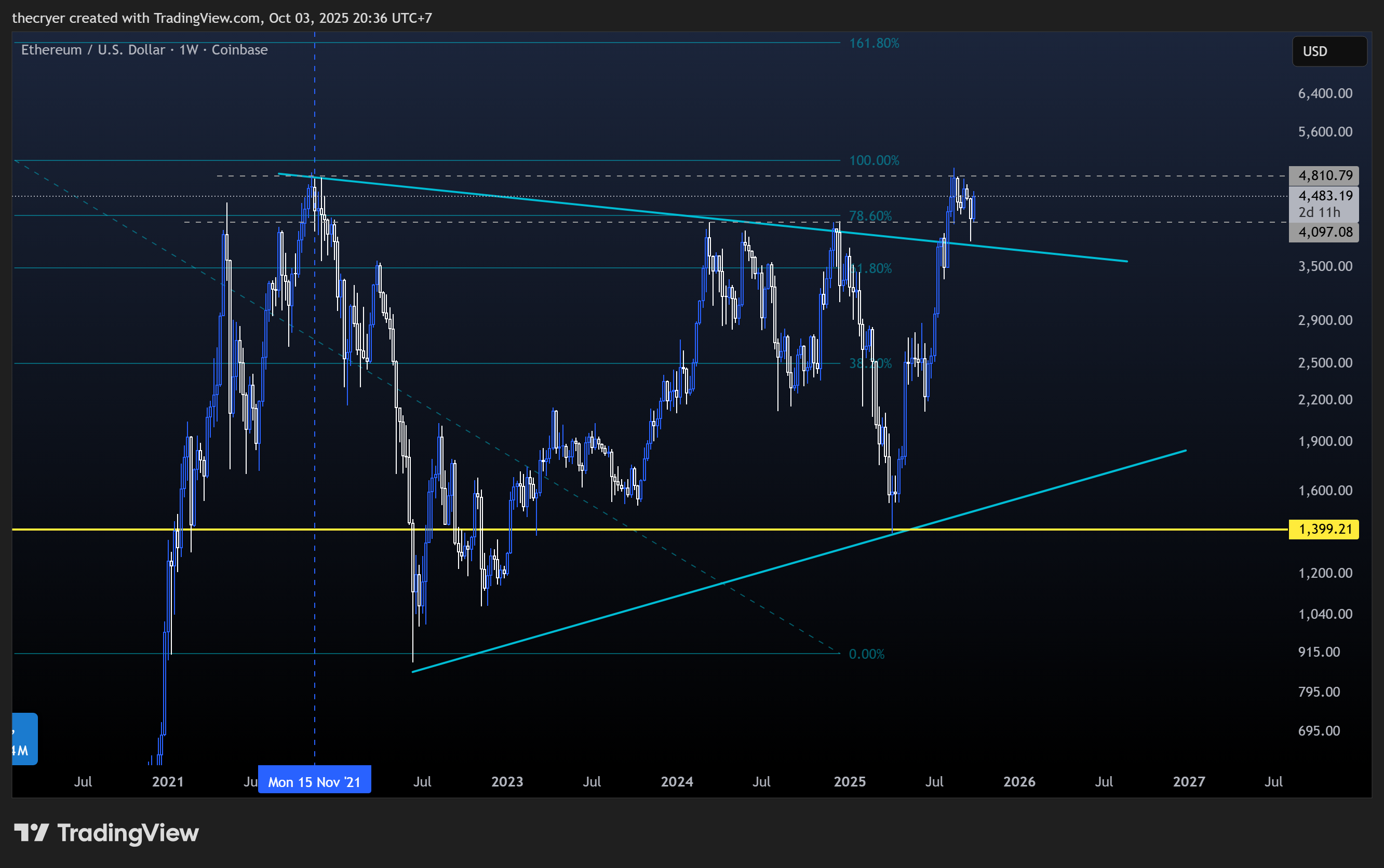Screen dimensions: 1384x868
Task: Click the 1,200.00 price axis label
Action: [1325, 573]
